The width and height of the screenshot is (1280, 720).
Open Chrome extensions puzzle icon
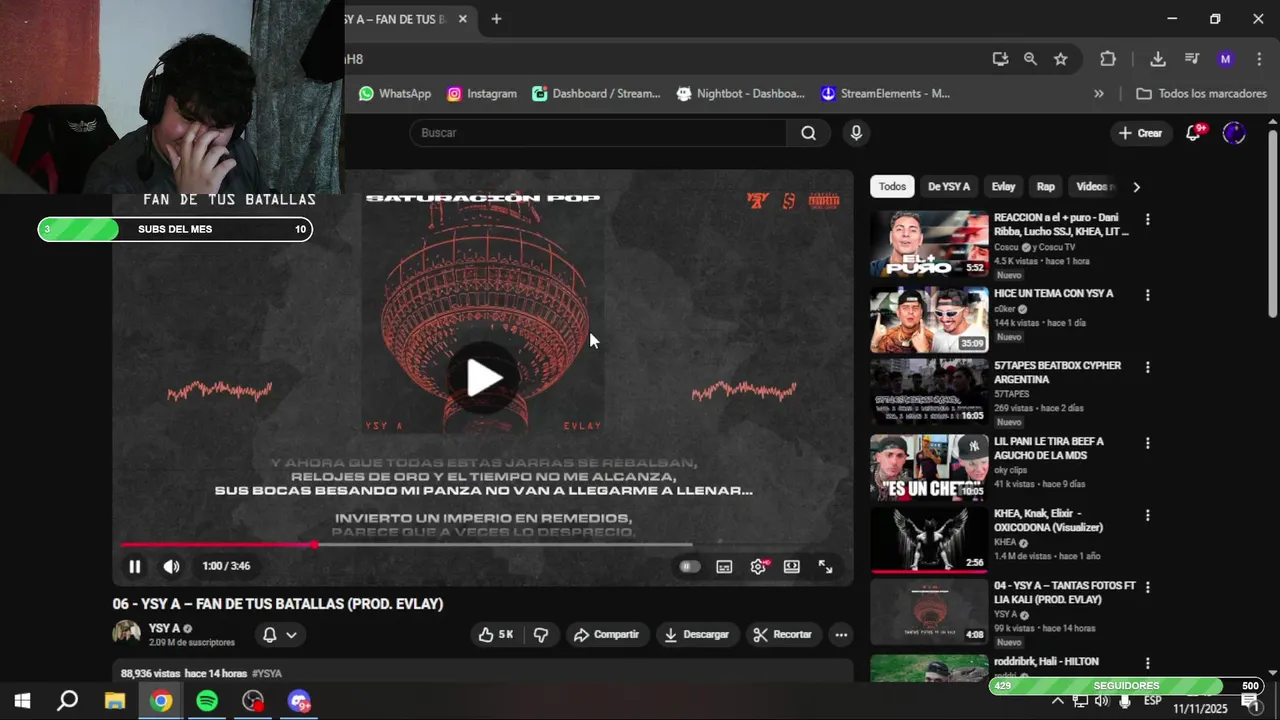point(1108,59)
